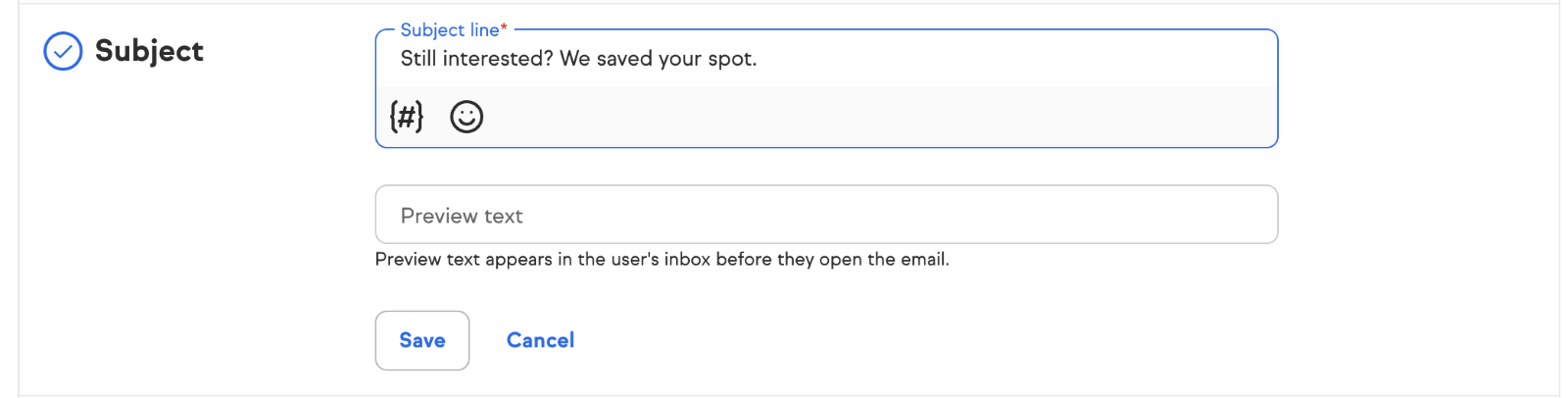1568x398 pixels.
Task: Save the subject line changes
Action: pyautogui.click(x=421, y=340)
